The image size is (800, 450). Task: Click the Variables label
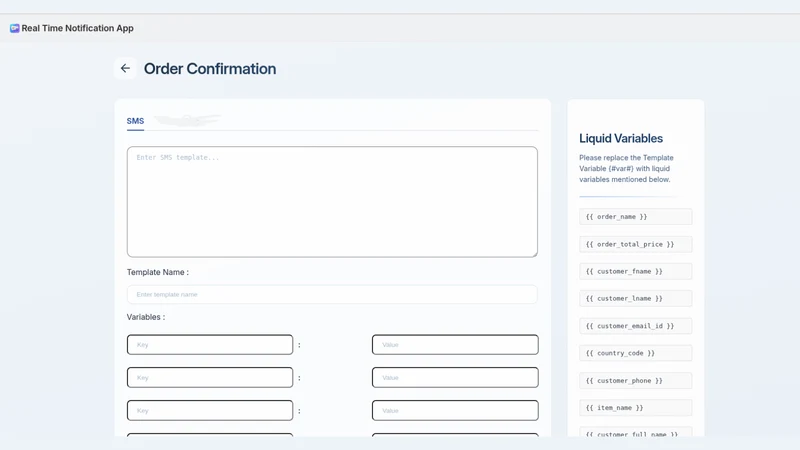(x=146, y=317)
